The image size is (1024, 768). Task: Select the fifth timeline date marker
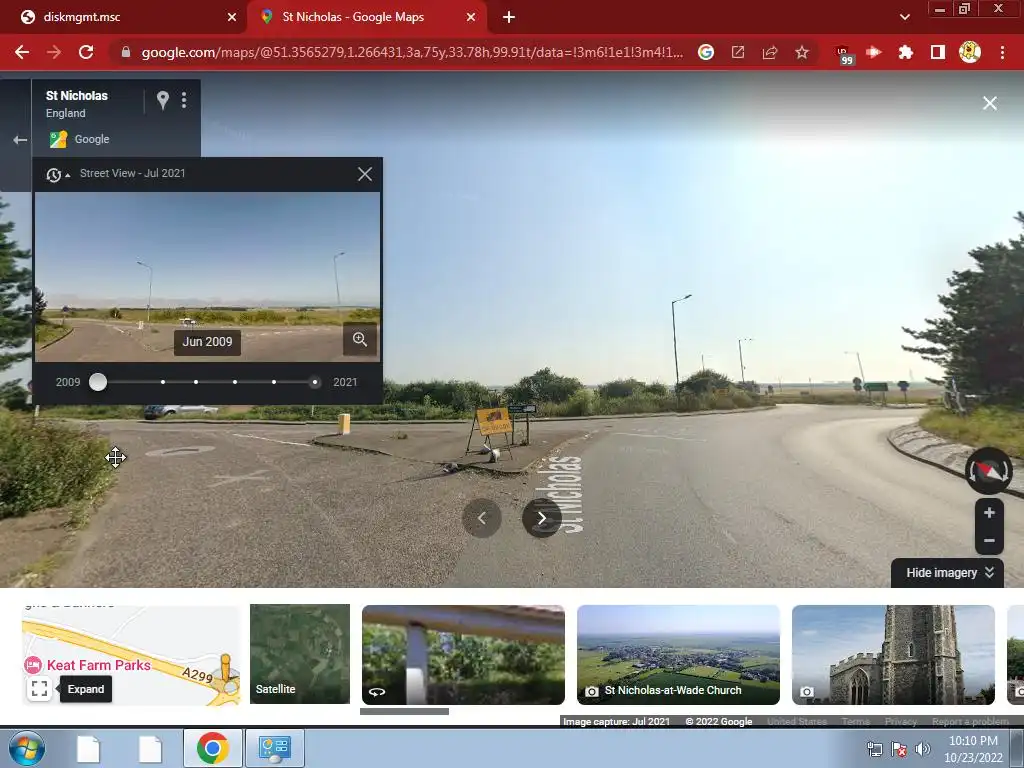tap(274, 382)
